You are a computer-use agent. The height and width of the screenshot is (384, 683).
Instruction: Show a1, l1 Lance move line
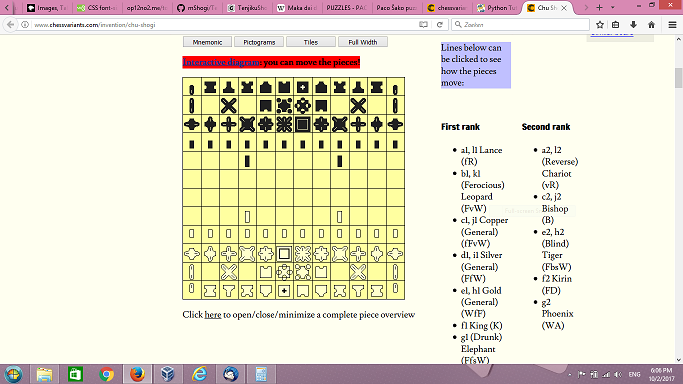481,155
